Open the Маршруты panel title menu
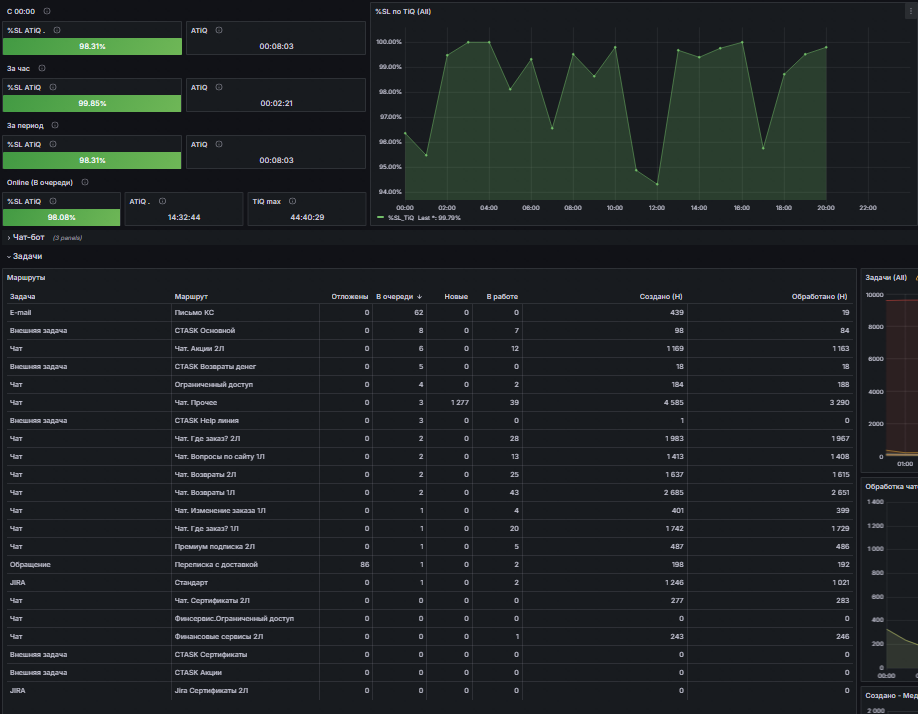Screen dimensions: 918x714 26,277
